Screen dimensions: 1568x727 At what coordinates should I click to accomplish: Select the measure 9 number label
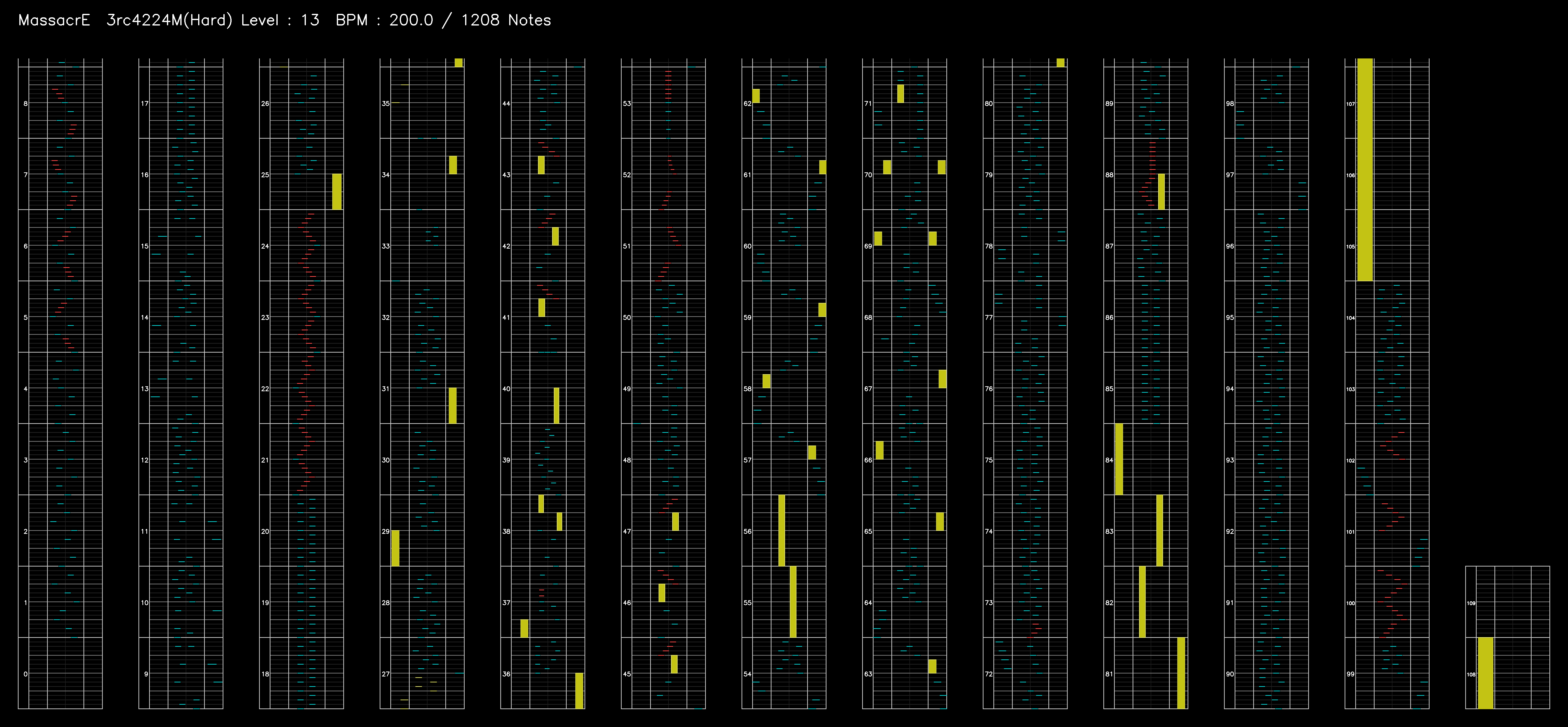click(x=146, y=674)
